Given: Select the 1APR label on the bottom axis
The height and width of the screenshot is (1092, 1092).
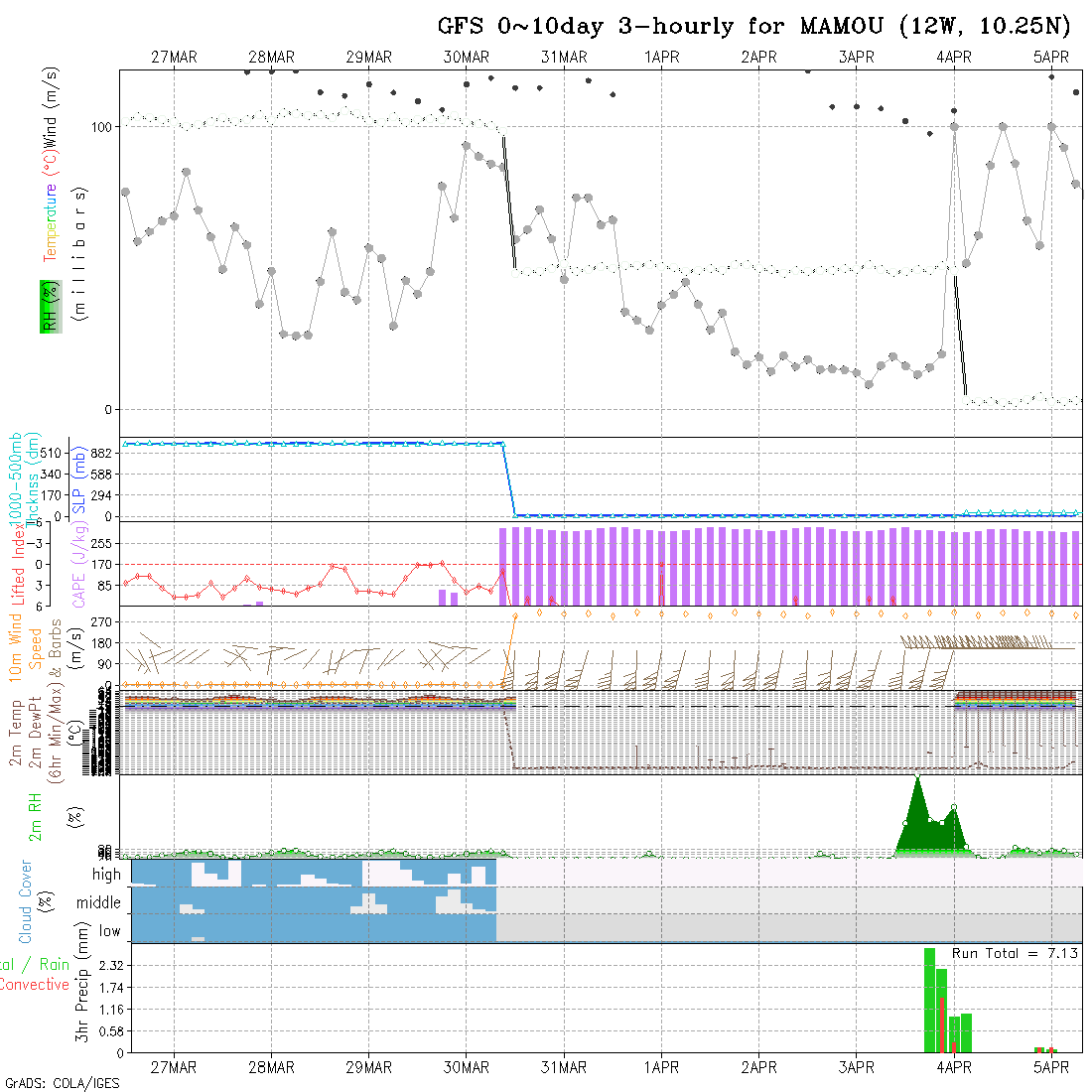Looking at the screenshot, I should tap(661, 1067).
